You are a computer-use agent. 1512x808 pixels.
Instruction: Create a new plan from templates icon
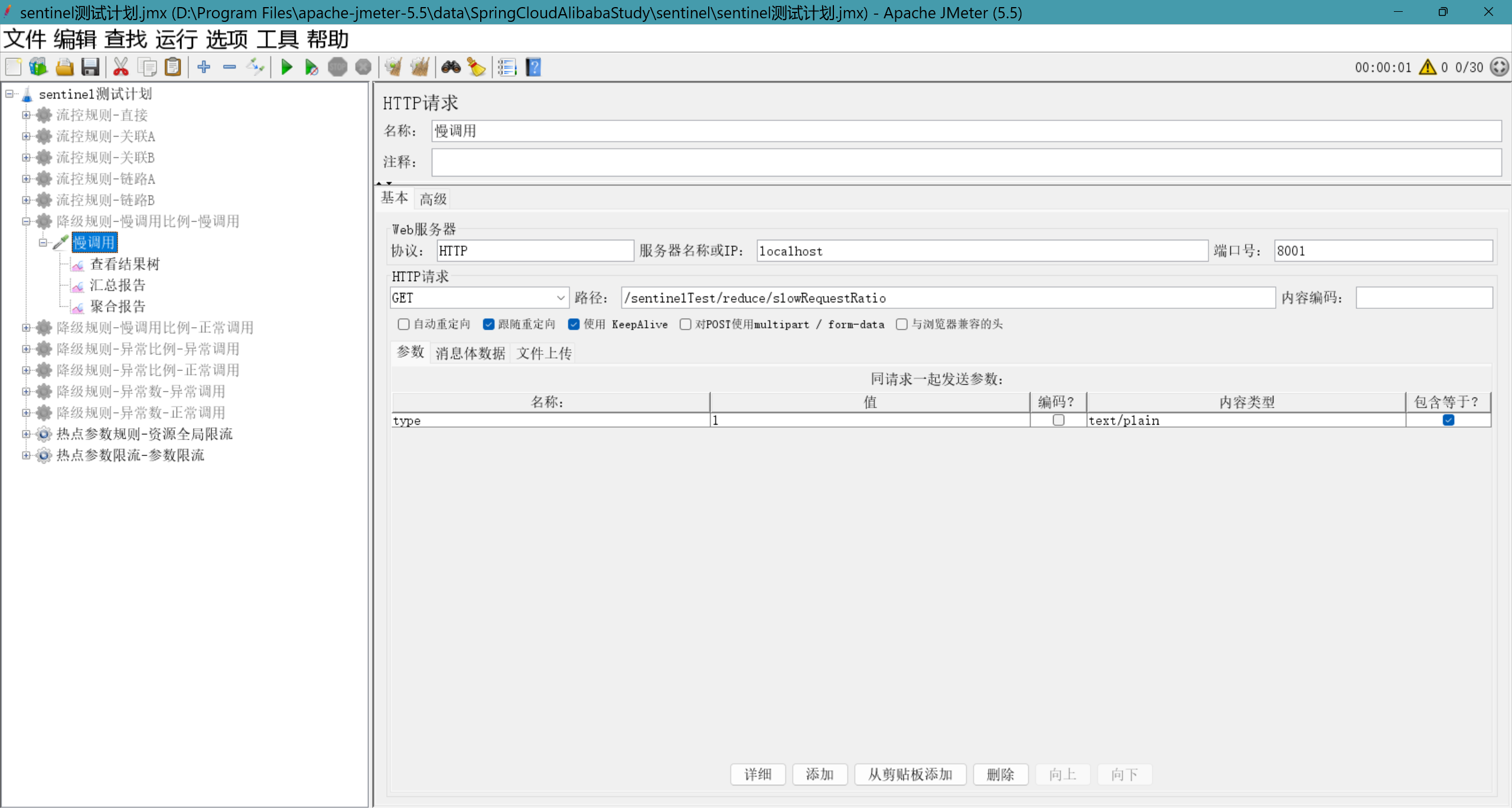pyautogui.click(x=38, y=67)
